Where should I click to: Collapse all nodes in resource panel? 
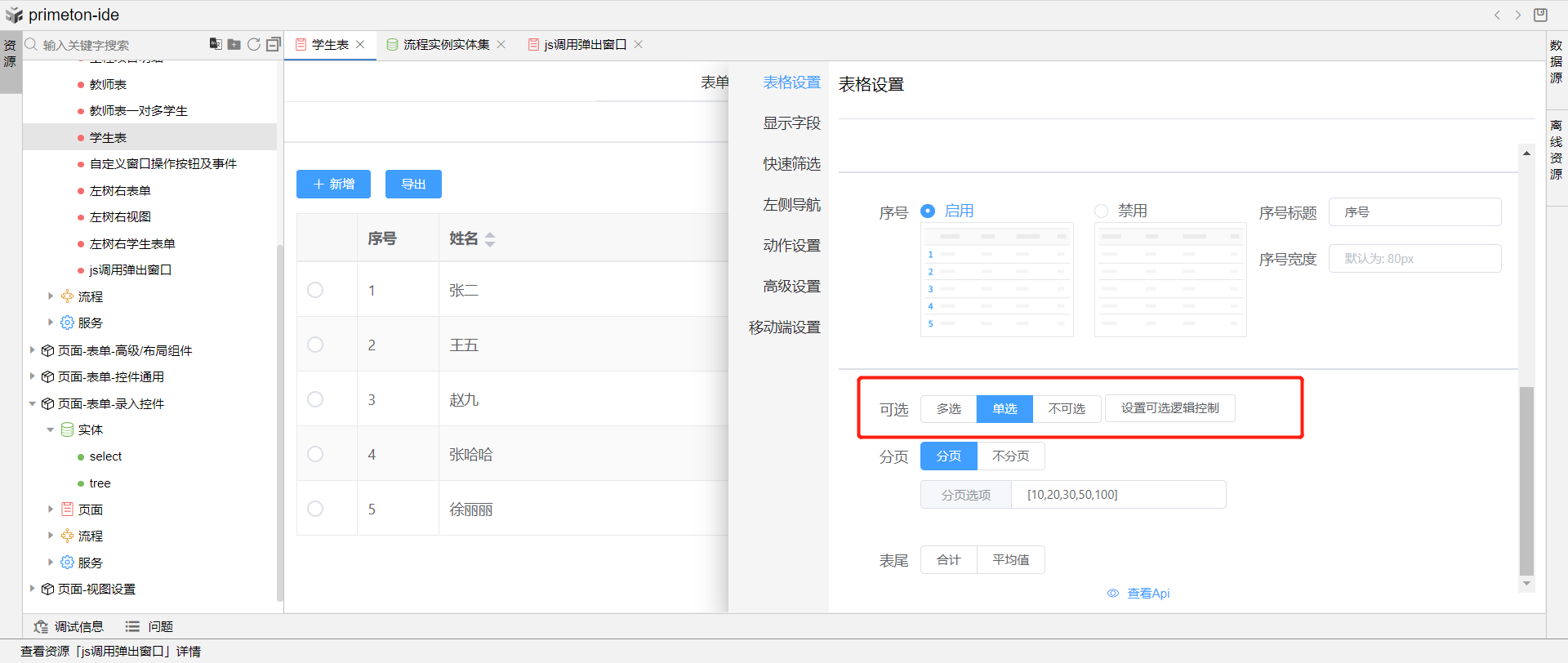pyautogui.click(x=274, y=44)
